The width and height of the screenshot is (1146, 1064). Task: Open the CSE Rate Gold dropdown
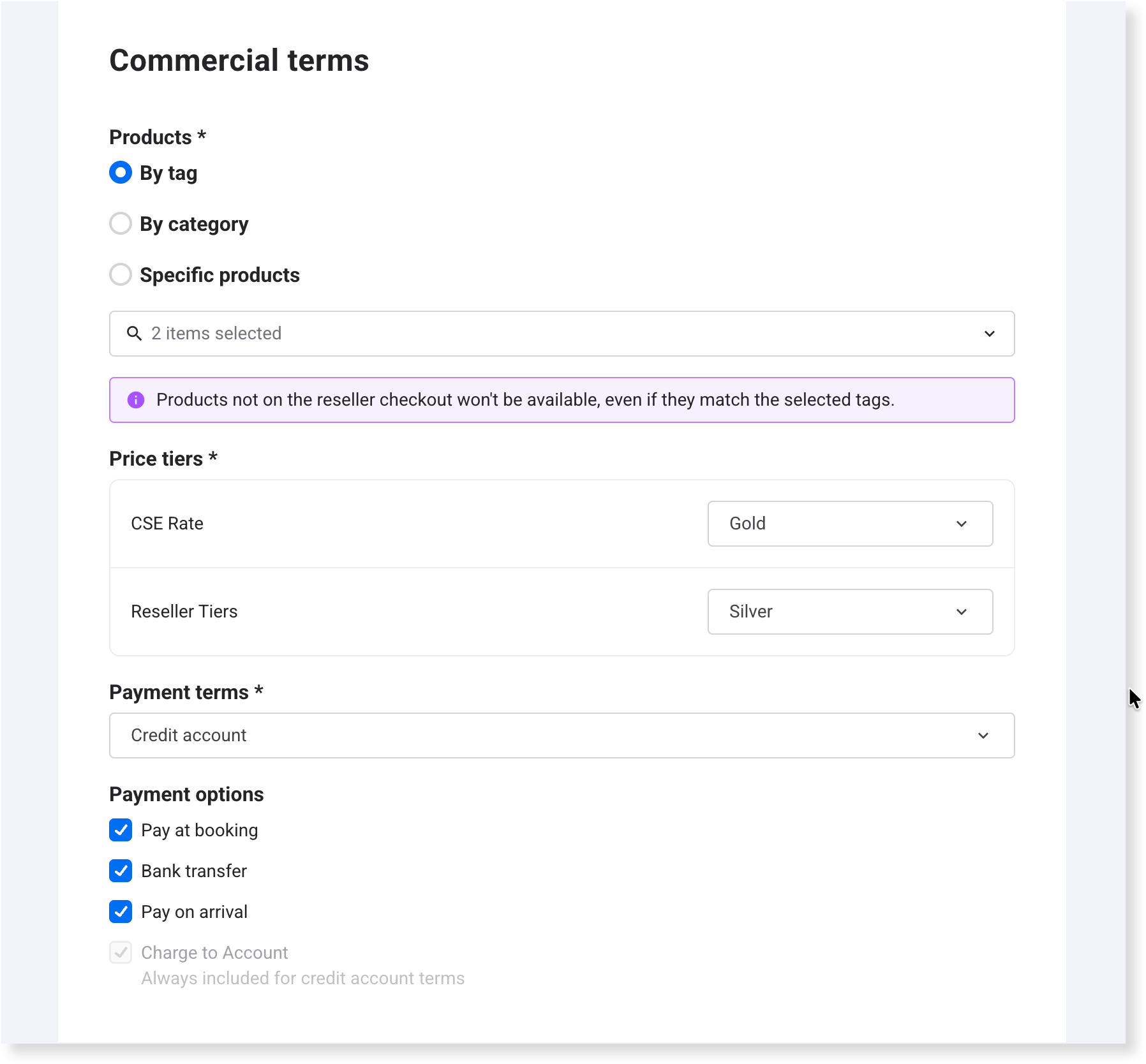[x=851, y=524]
